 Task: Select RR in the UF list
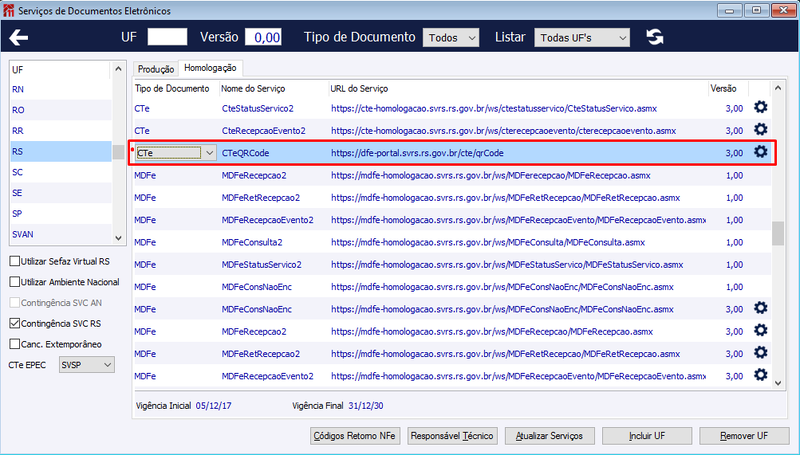click(61, 131)
